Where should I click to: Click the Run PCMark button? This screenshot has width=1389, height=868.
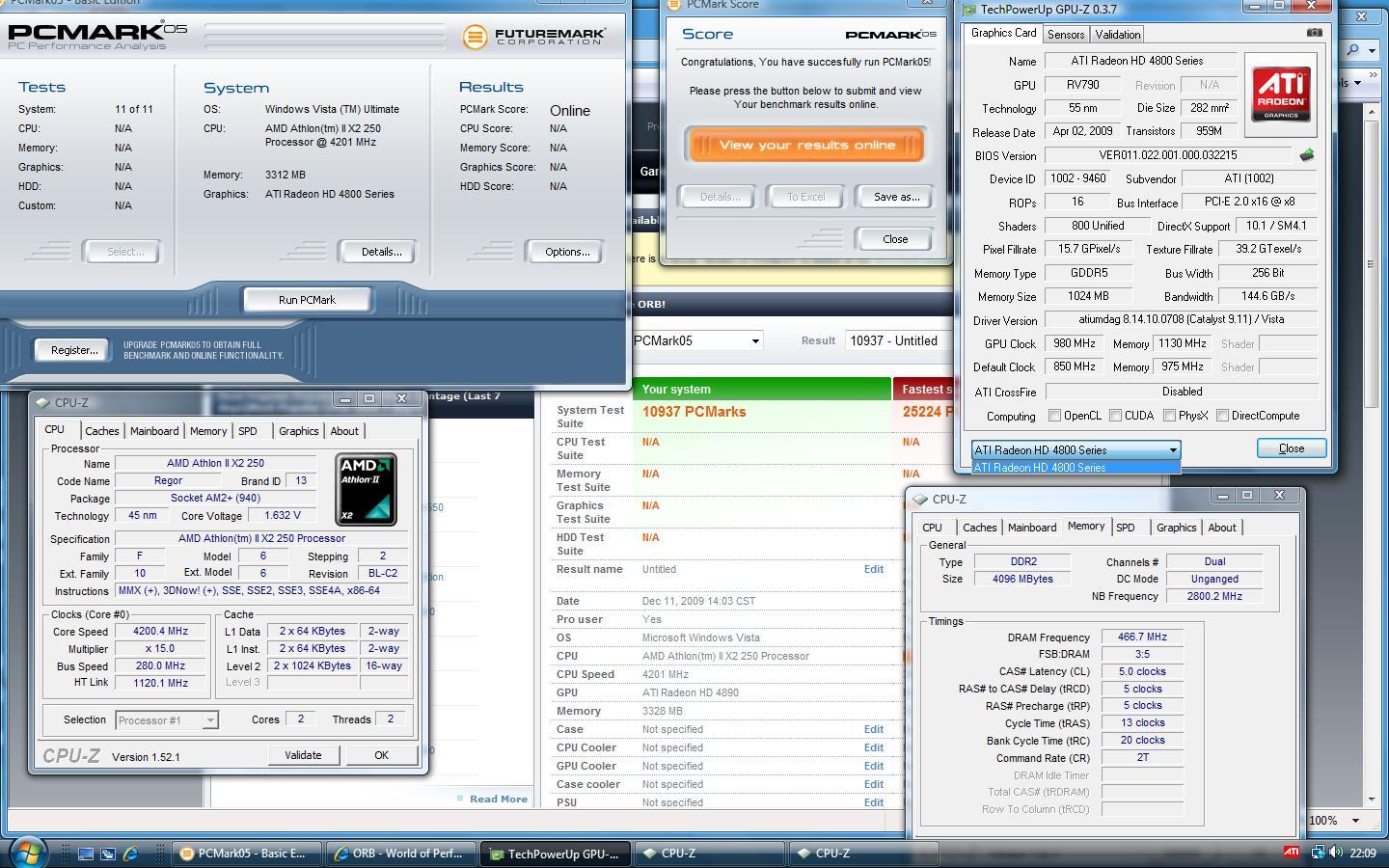(x=307, y=300)
